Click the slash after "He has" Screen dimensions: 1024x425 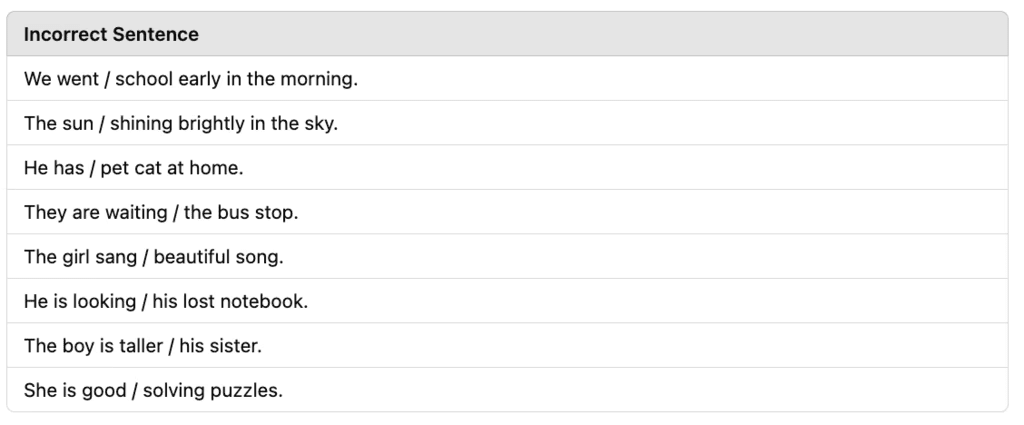click(92, 168)
